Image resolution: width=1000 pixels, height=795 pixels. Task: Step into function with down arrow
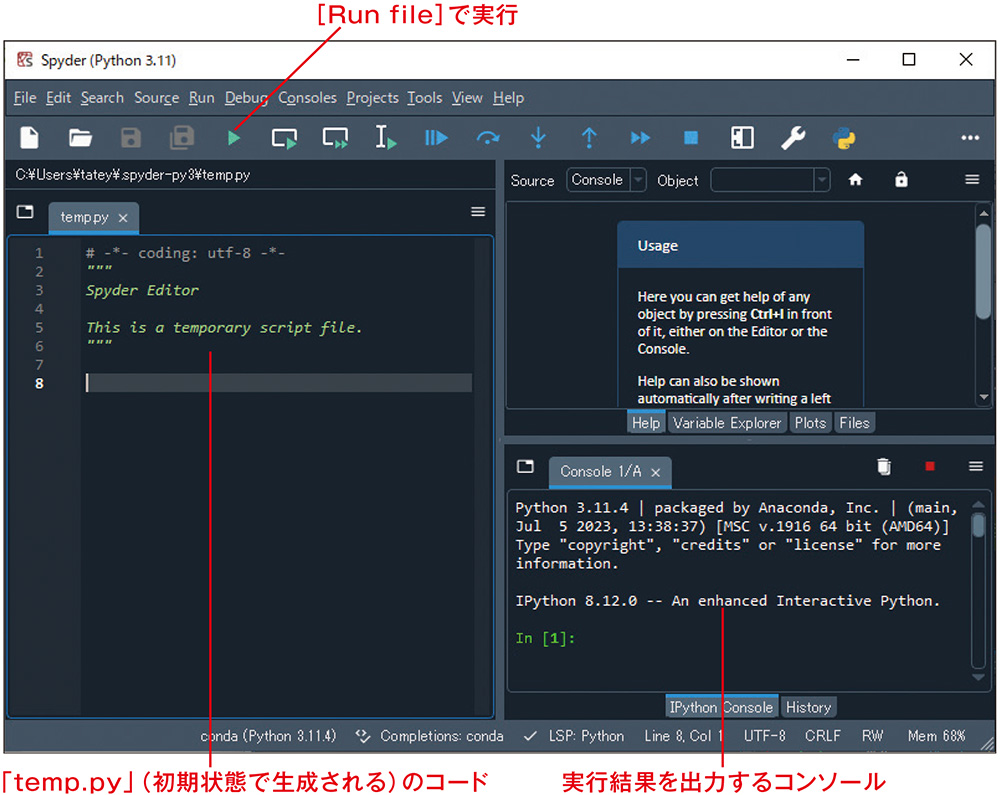[538, 138]
